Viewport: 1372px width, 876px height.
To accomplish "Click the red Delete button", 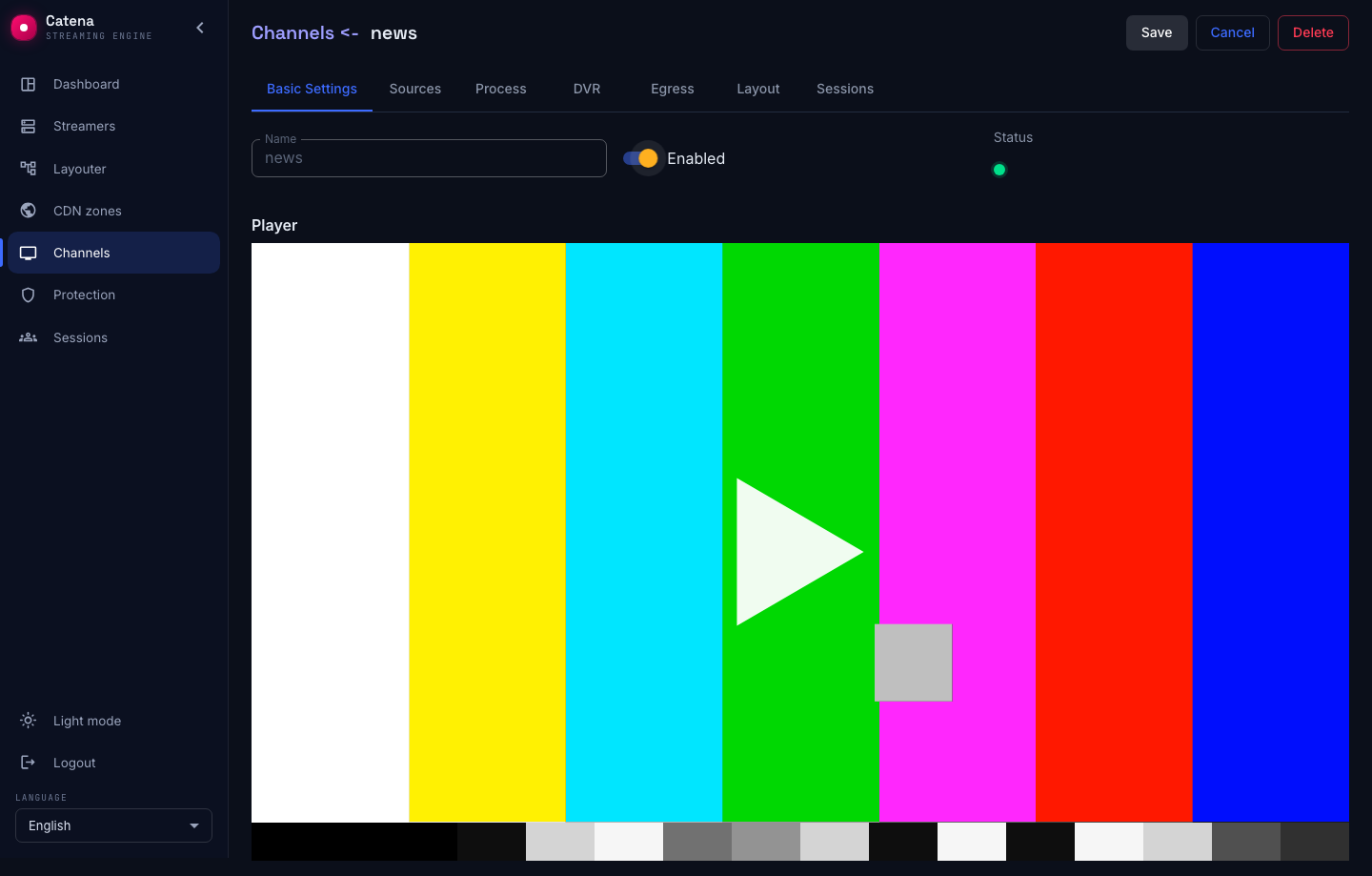I will [x=1313, y=32].
